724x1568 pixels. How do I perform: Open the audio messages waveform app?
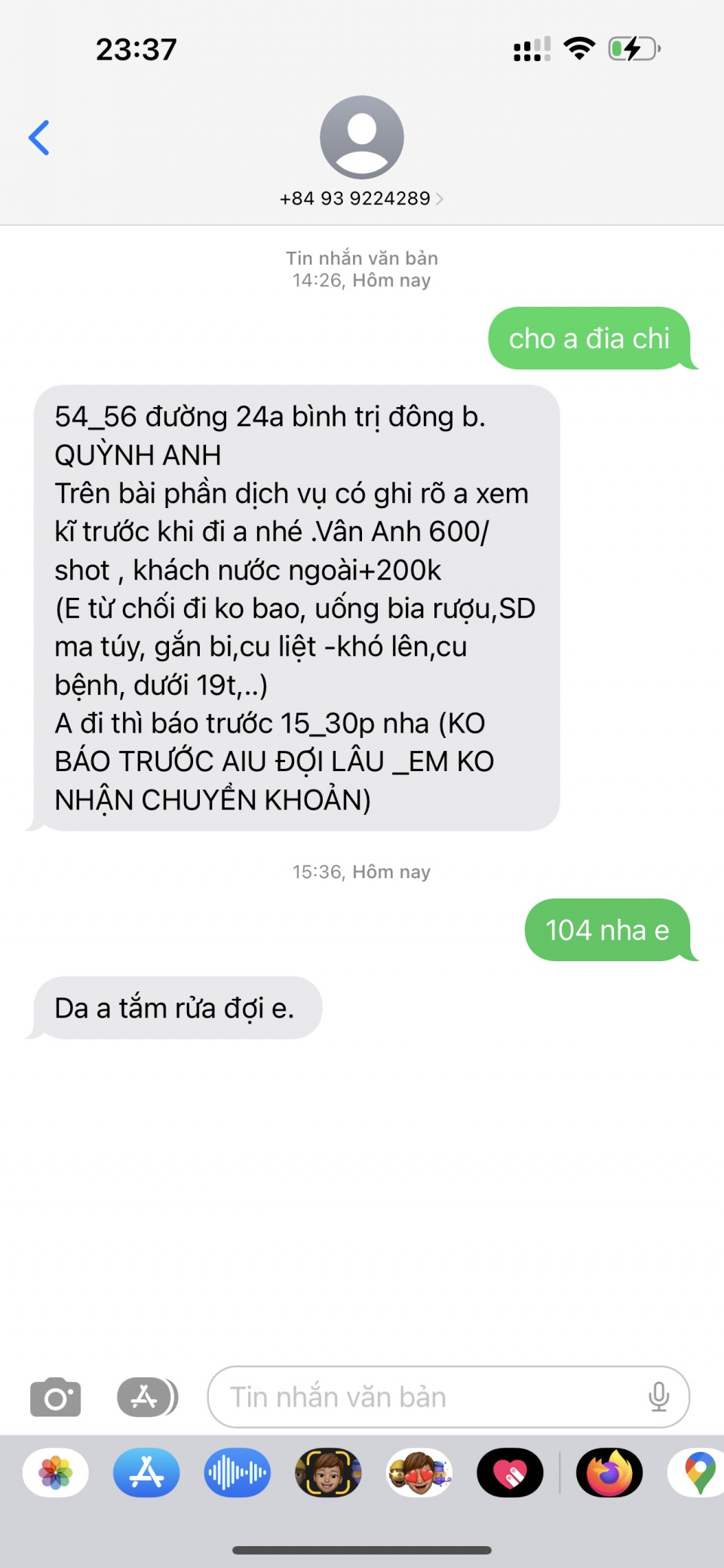click(238, 1472)
